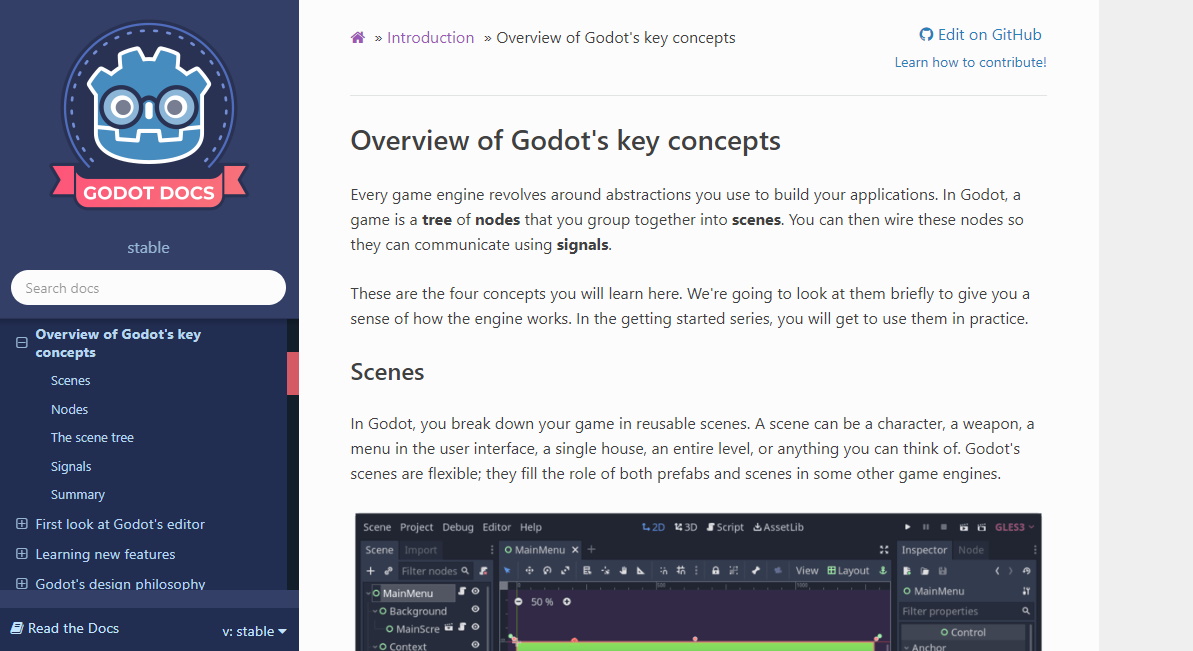Viewport: 1193px width, 651px height.
Task: Open the Scene menu in the editor screenshot
Action: click(x=379, y=527)
